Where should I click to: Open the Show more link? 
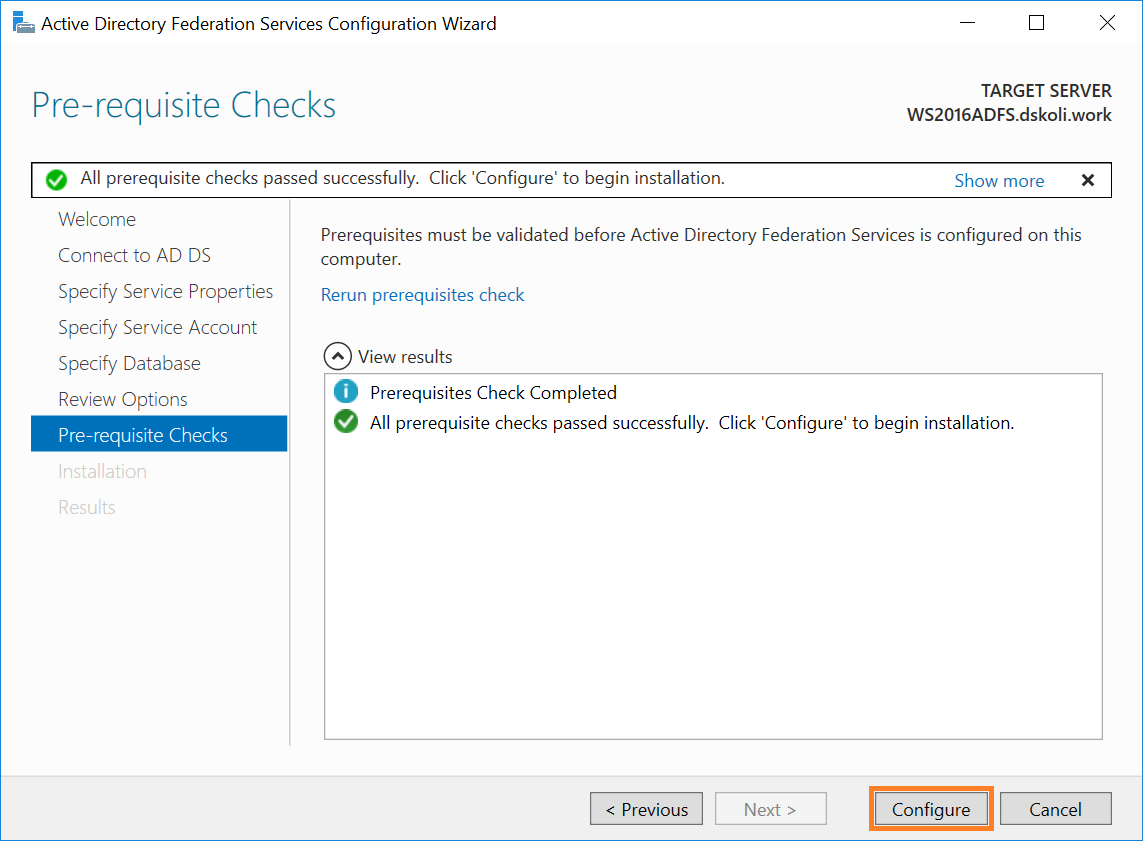tap(999, 181)
